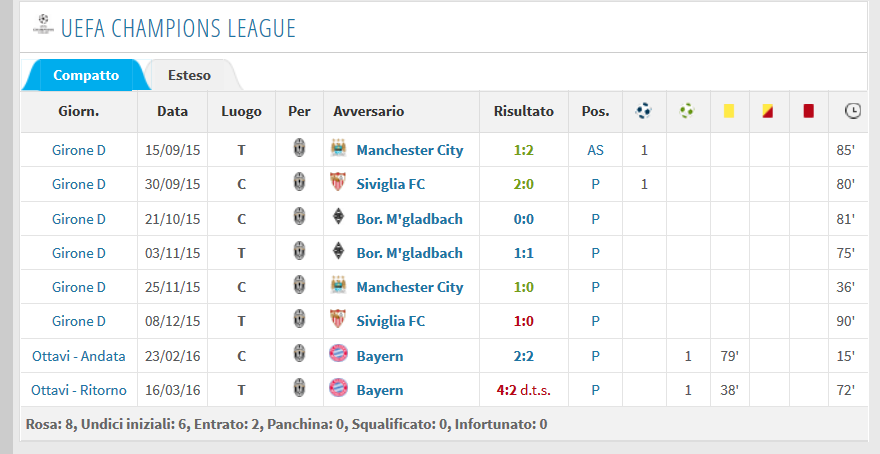
Task: Click the AS position link in first row
Action: (x=595, y=150)
